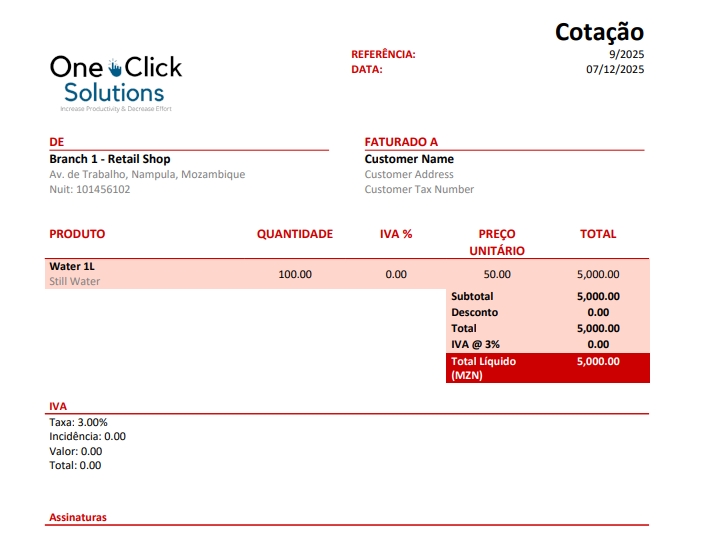Click the Assinaturas section heading
Image resolution: width=704 pixels, height=555 pixels.
(78, 518)
